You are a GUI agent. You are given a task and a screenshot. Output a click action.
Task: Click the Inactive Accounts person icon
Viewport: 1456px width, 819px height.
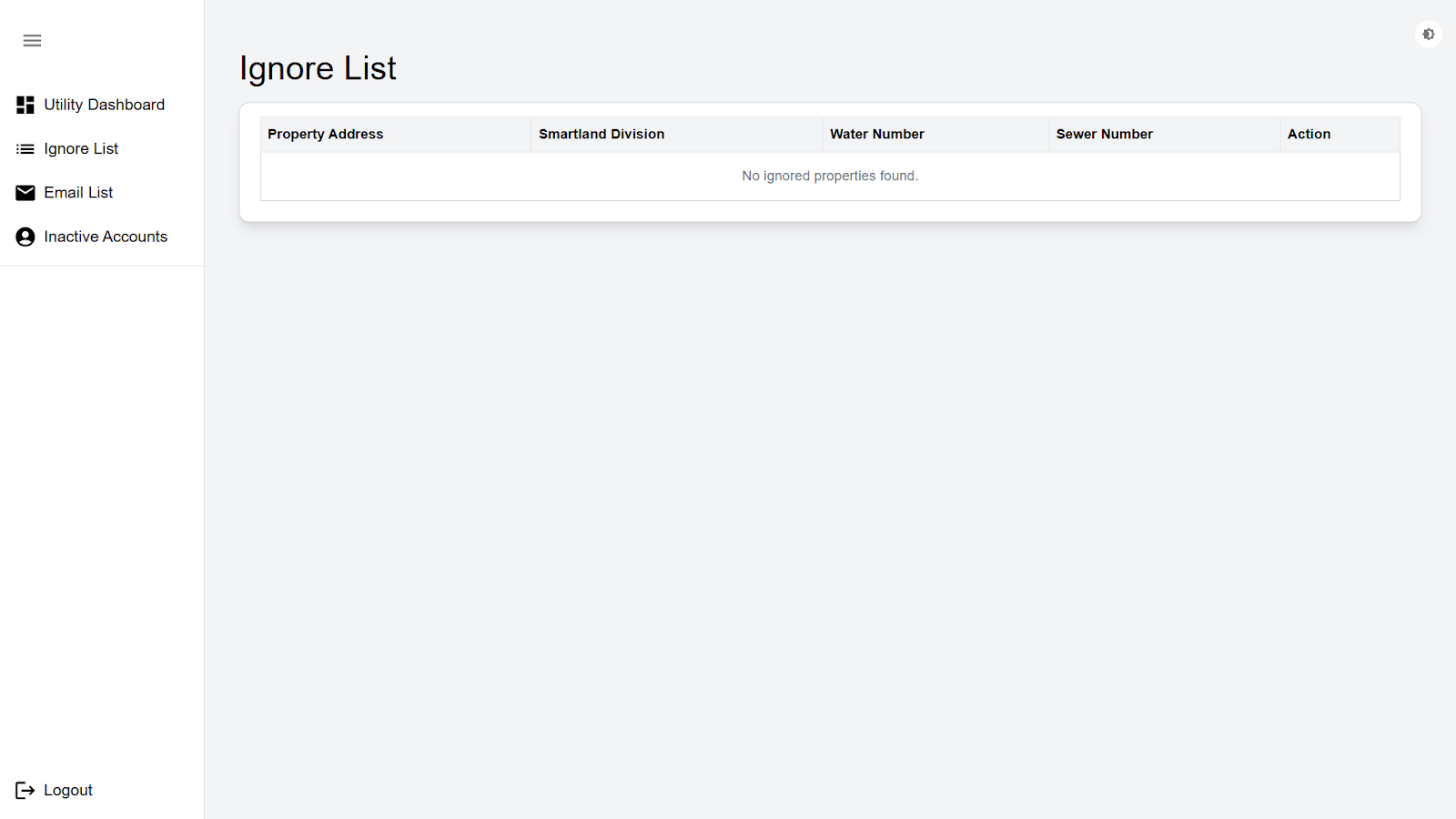tap(25, 237)
